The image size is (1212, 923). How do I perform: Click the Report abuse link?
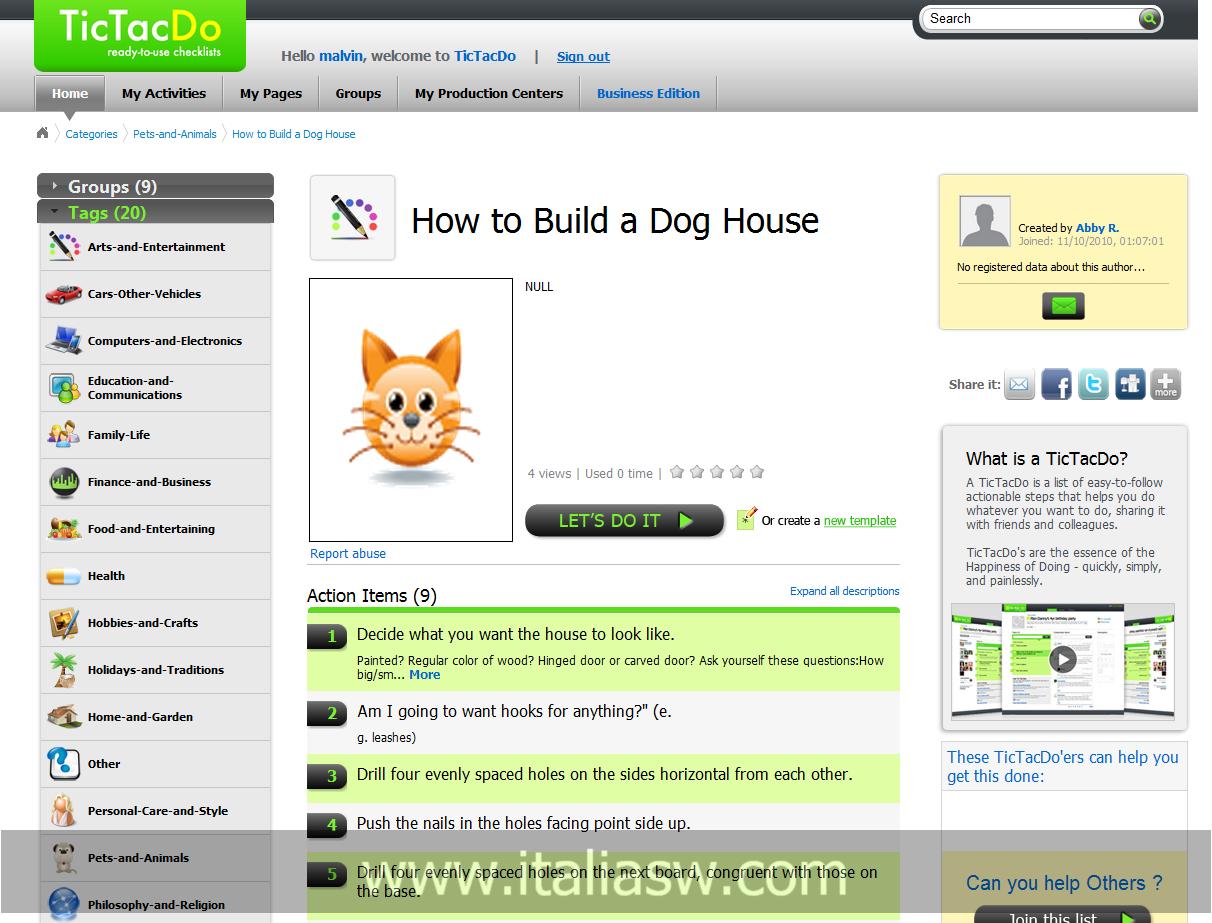click(x=348, y=554)
